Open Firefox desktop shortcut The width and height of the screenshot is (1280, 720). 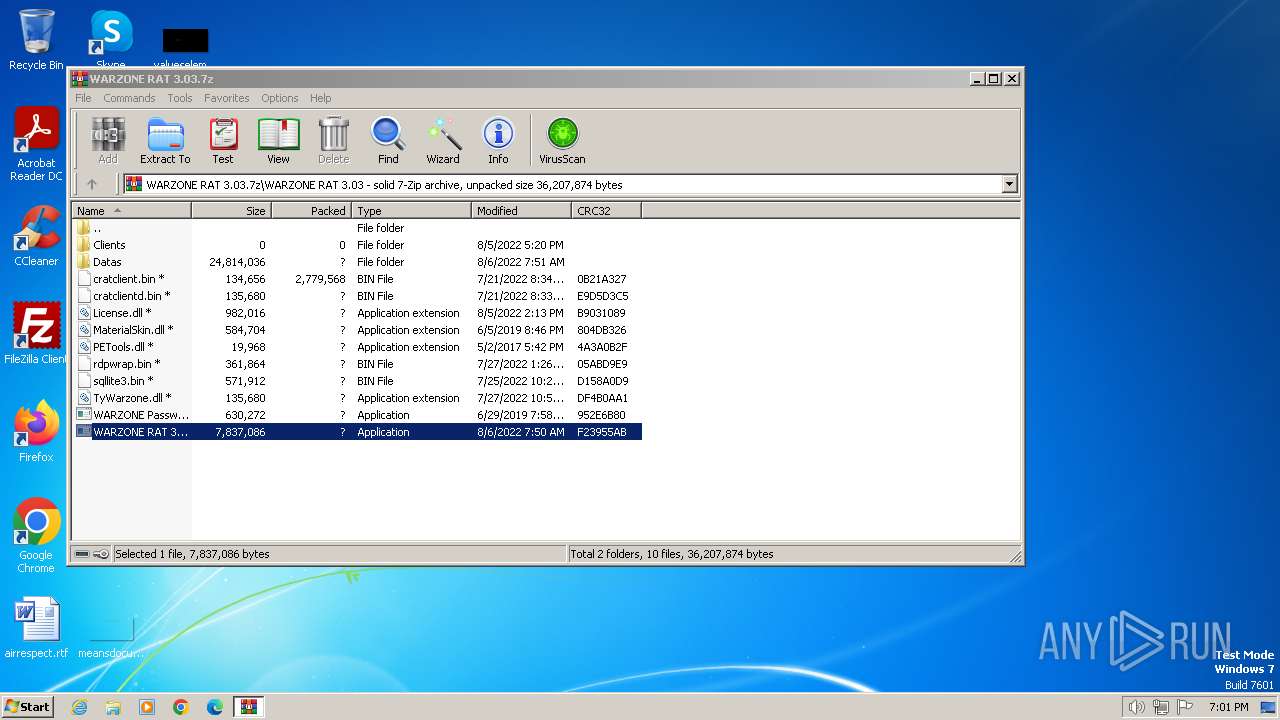pos(36,432)
